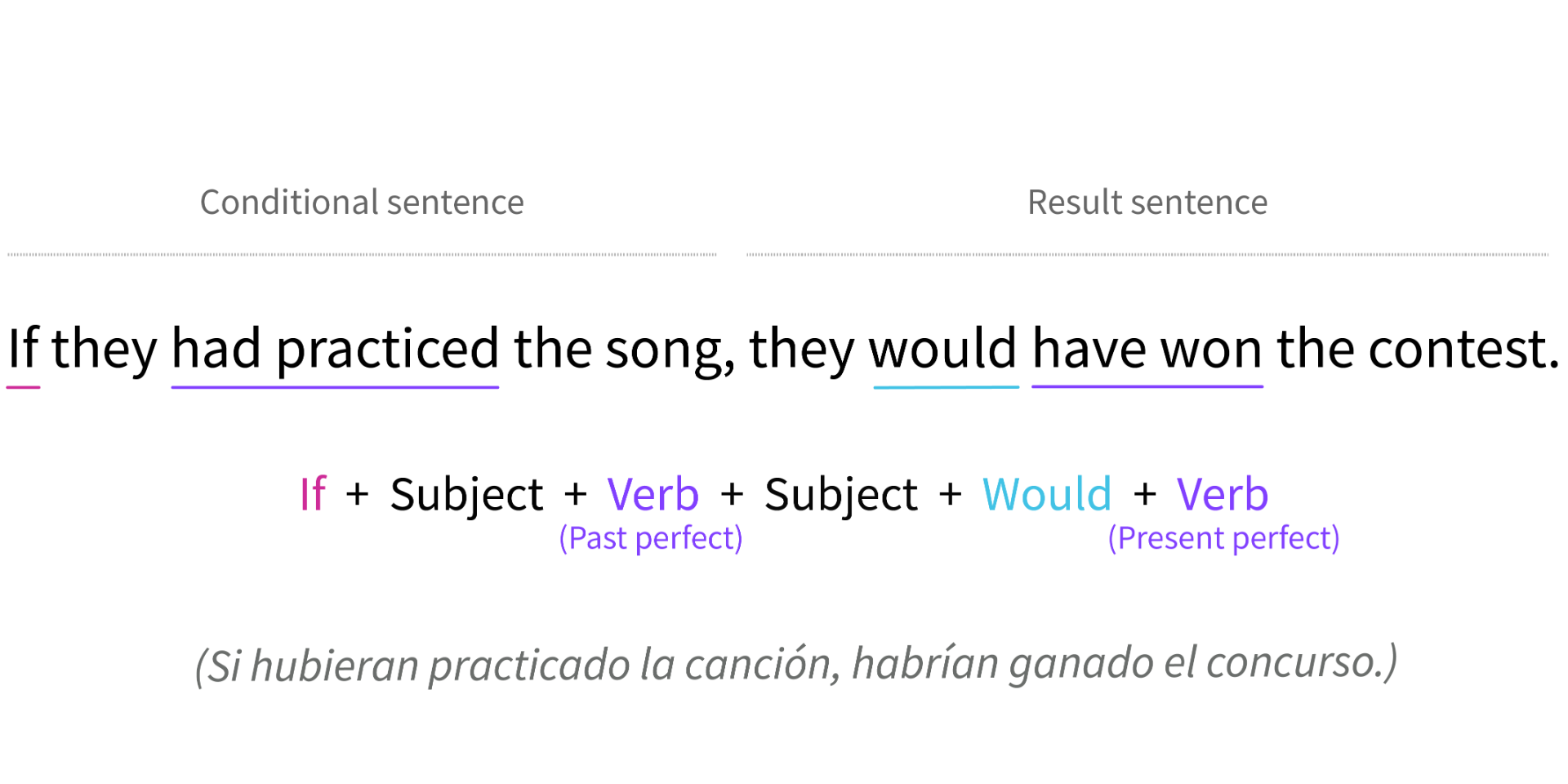Click the second 'Subject' in the formula
This screenshot has height=784, width=1568.
pos(841,494)
